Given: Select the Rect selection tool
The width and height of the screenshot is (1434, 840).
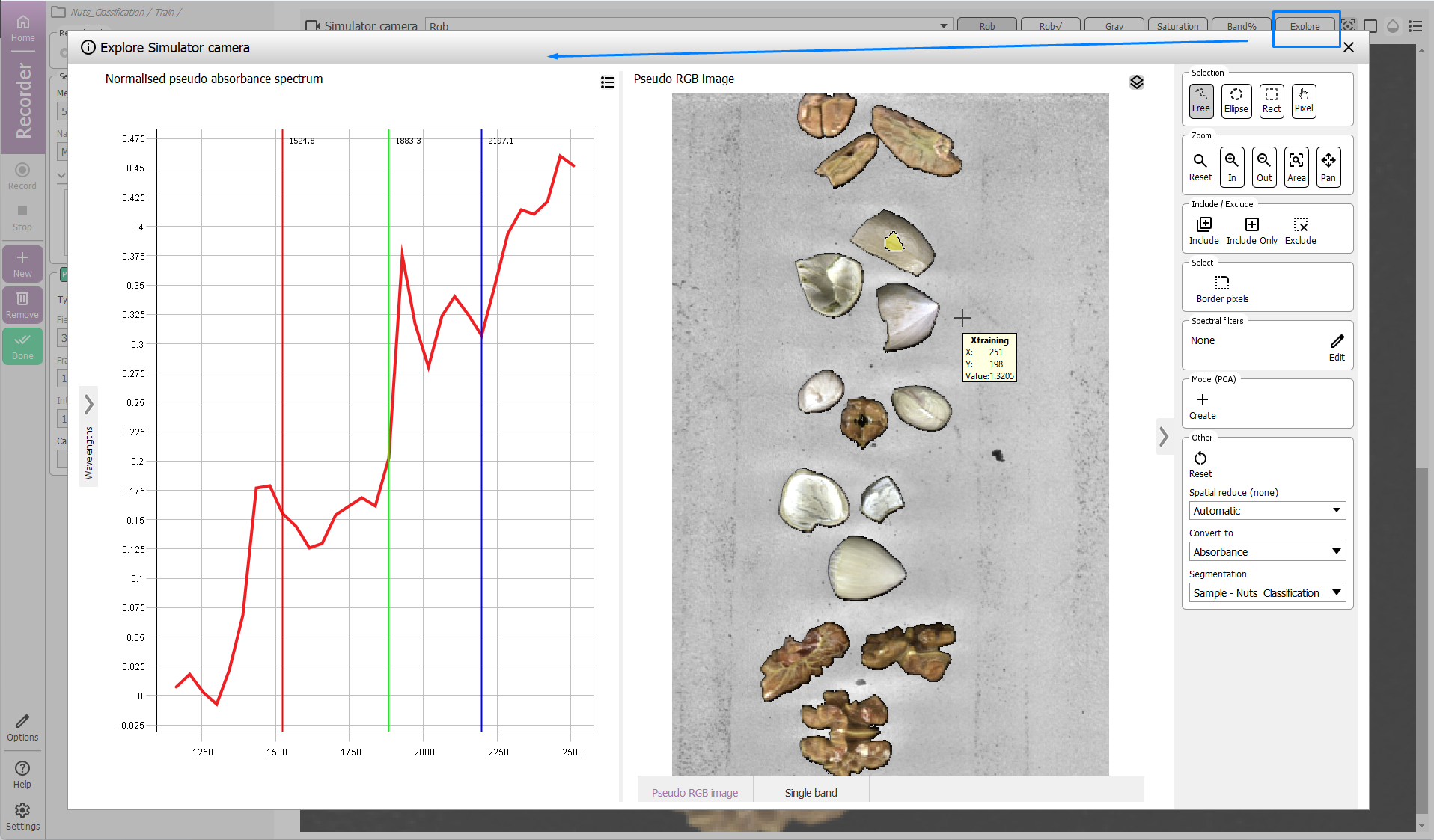Looking at the screenshot, I should (x=1271, y=100).
